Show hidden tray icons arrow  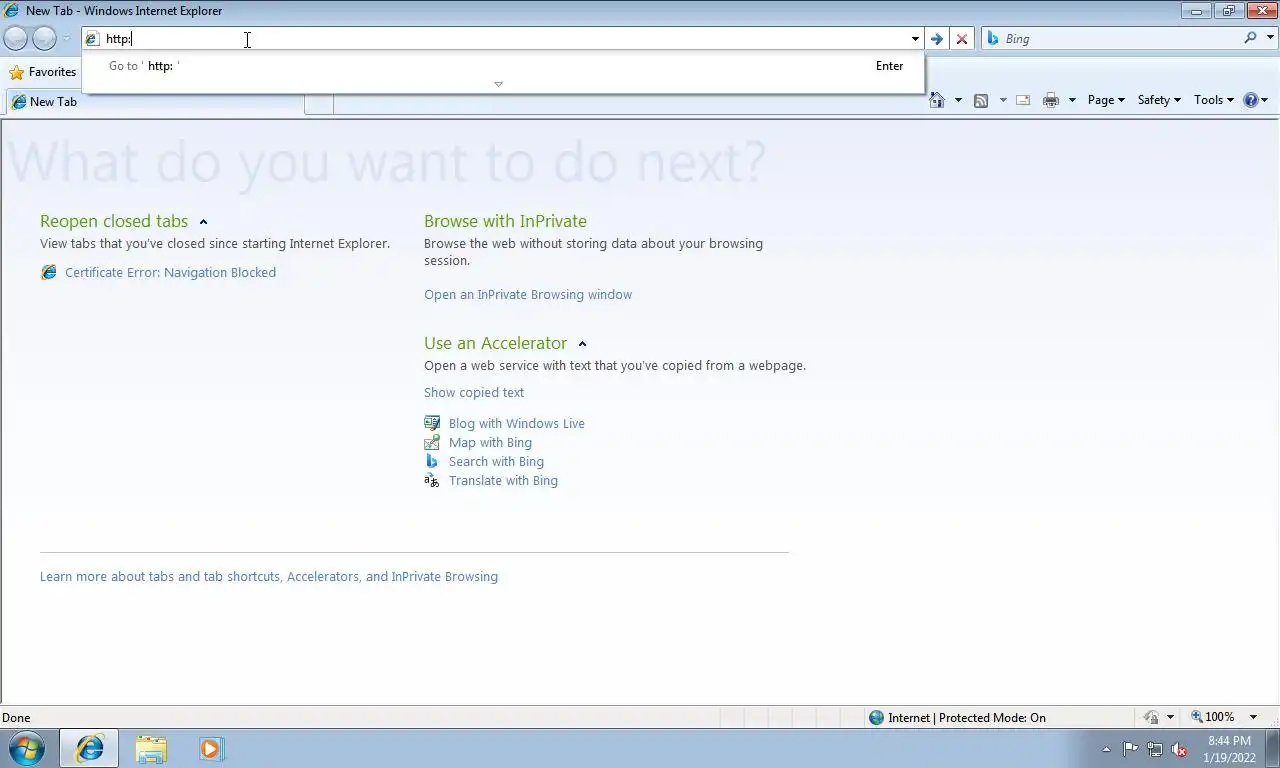[x=1106, y=748]
